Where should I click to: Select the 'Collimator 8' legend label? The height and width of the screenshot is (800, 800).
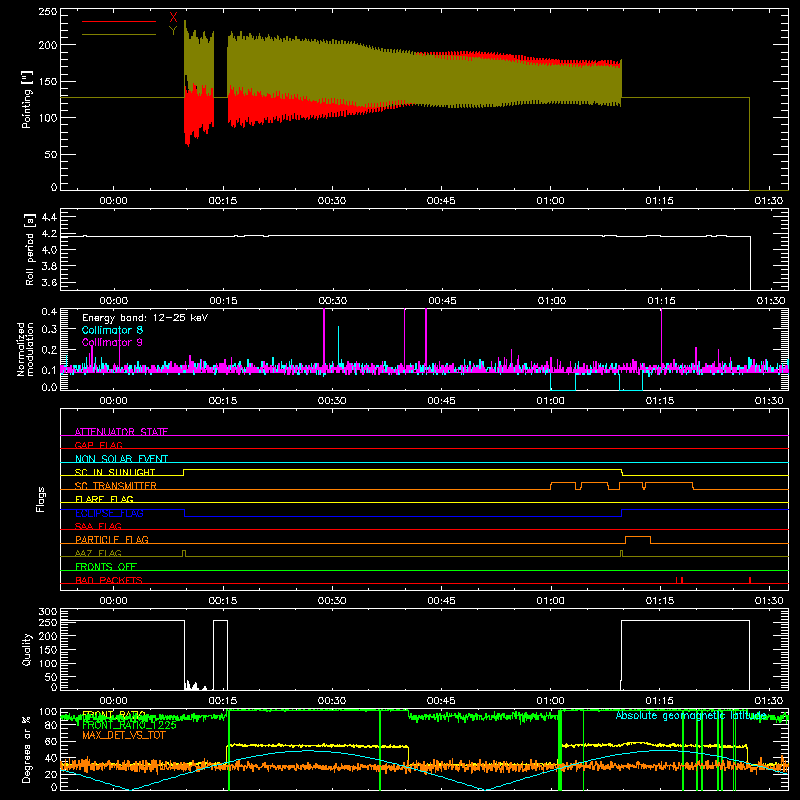coord(112,330)
